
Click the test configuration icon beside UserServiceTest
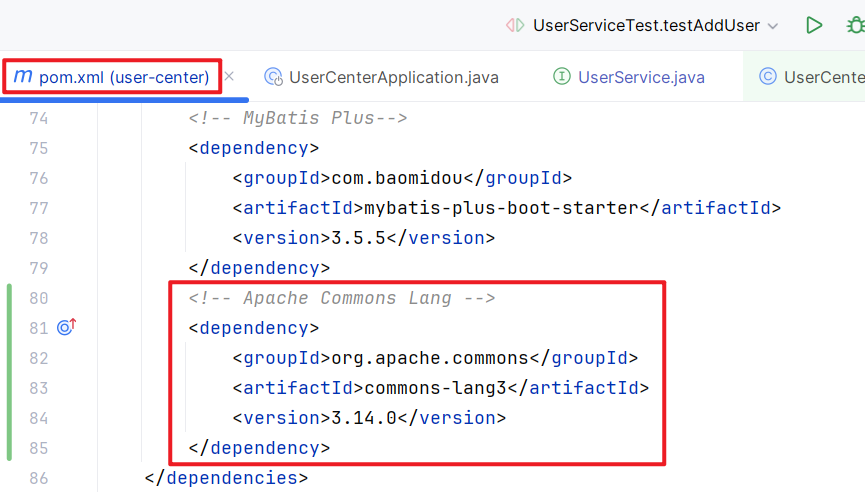pos(515,25)
